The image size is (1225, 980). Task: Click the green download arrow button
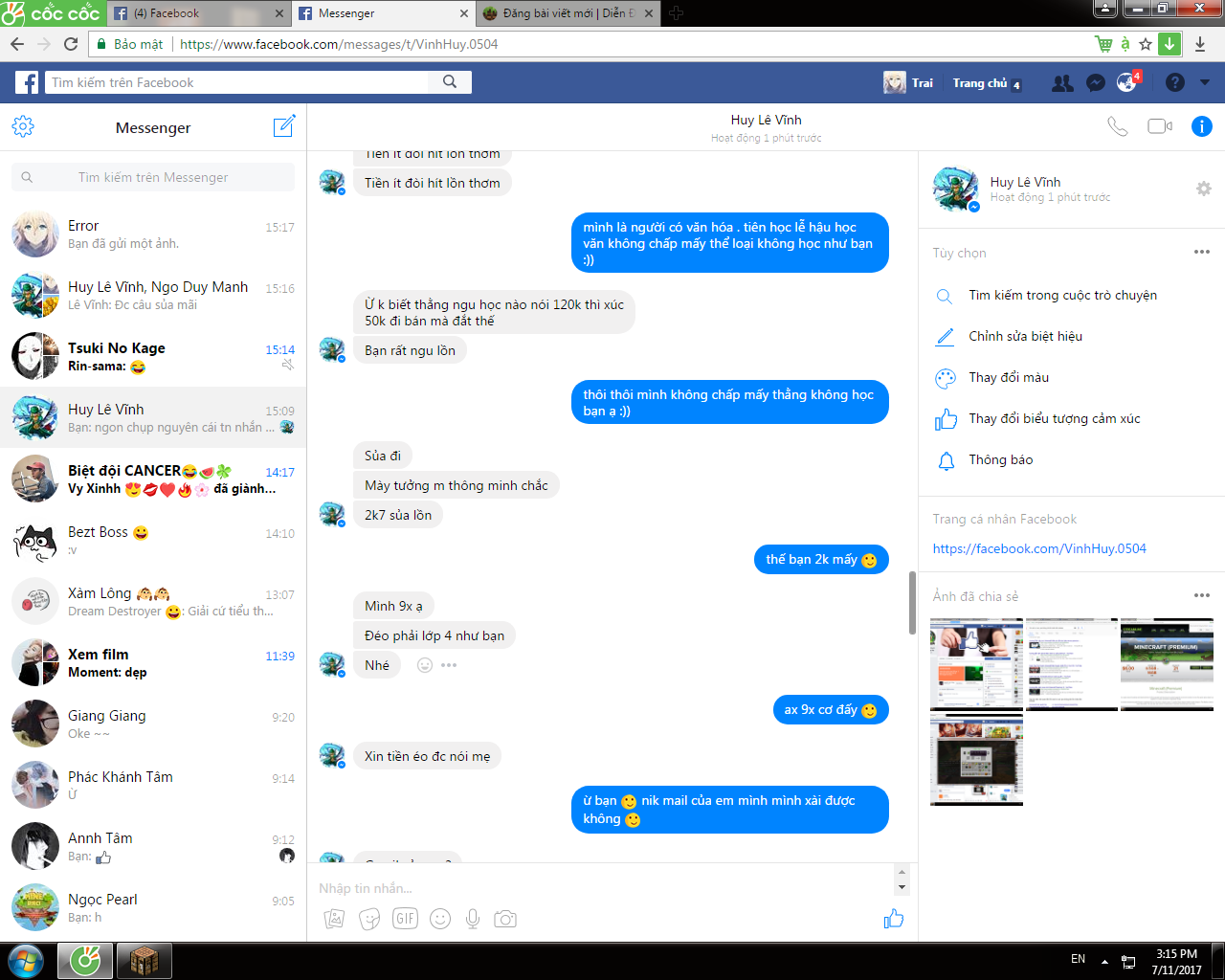(1169, 44)
